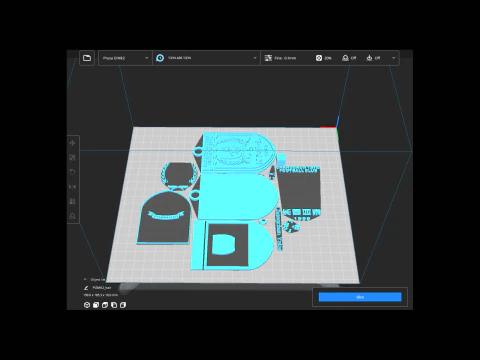Select the Rotate tool
The height and width of the screenshot is (360, 480).
[72, 172]
